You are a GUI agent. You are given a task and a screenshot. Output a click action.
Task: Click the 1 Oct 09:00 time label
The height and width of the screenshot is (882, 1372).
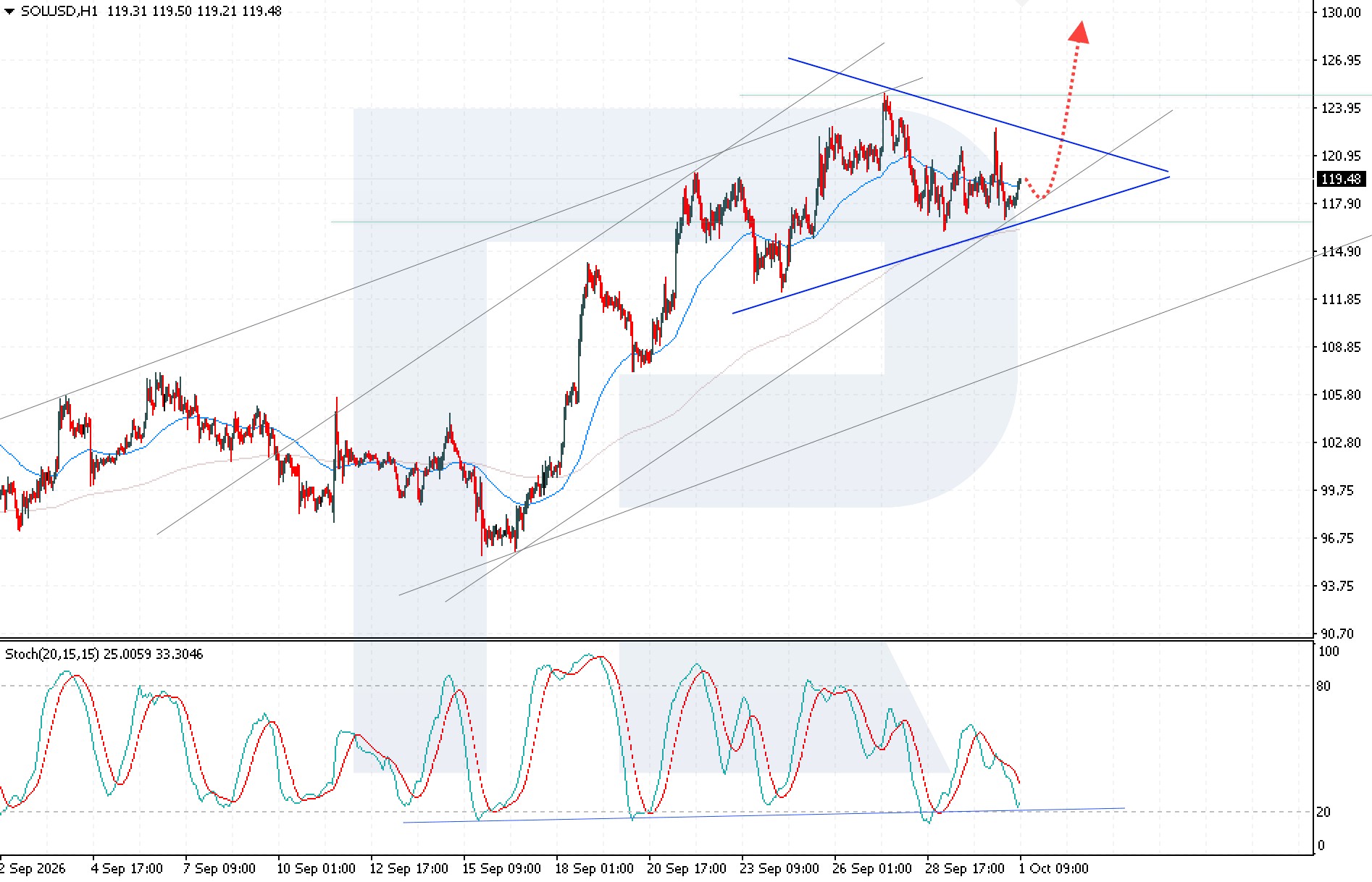coord(1053,868)
